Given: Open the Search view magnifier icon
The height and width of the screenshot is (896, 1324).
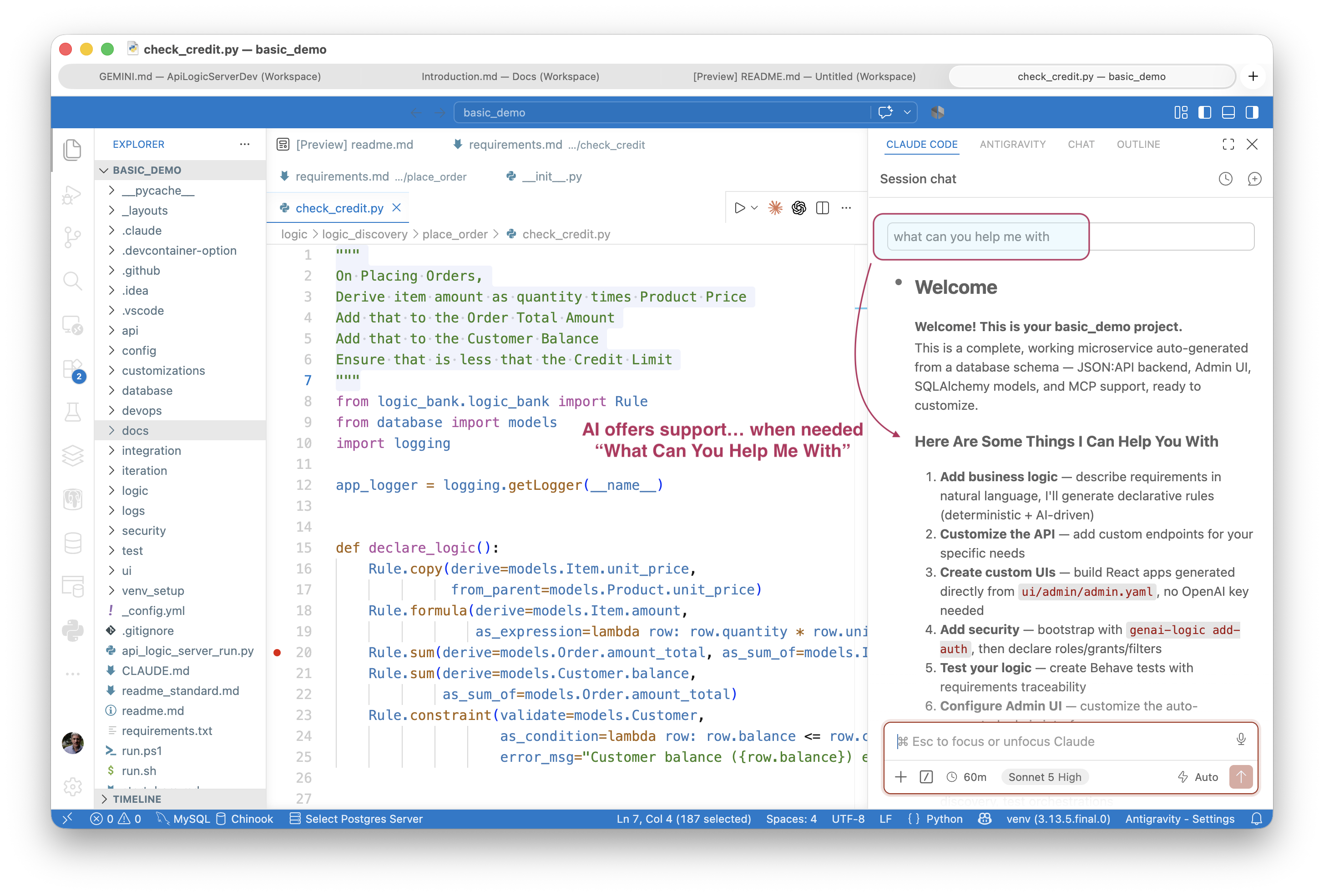Looking at the screenshot, I should click(x=72, y=280).
